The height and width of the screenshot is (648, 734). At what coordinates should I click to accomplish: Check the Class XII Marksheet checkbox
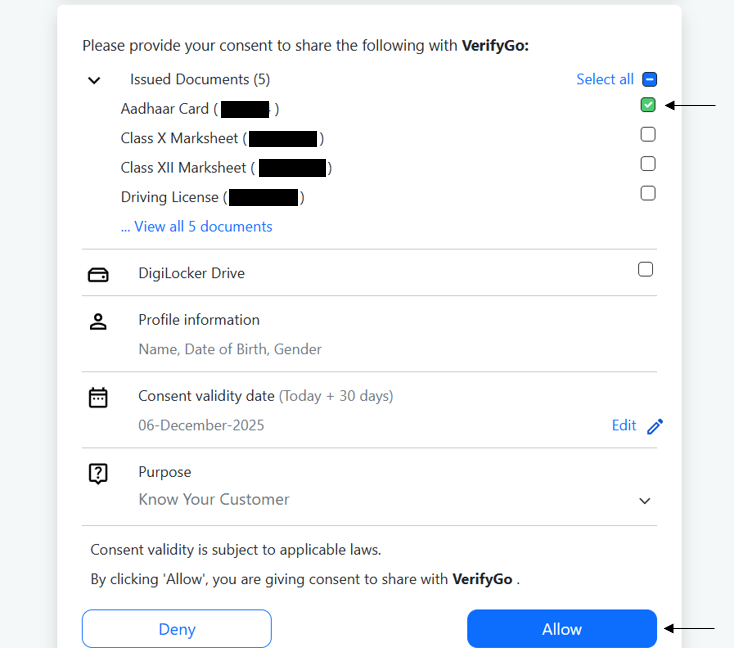coord(648,163)
